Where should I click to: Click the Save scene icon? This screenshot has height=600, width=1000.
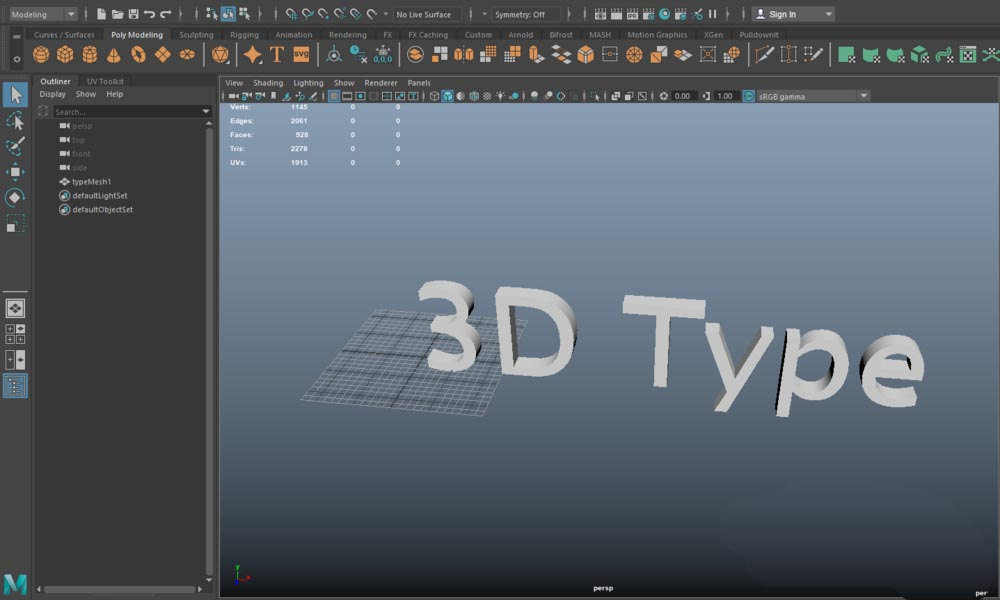[133, 14]
